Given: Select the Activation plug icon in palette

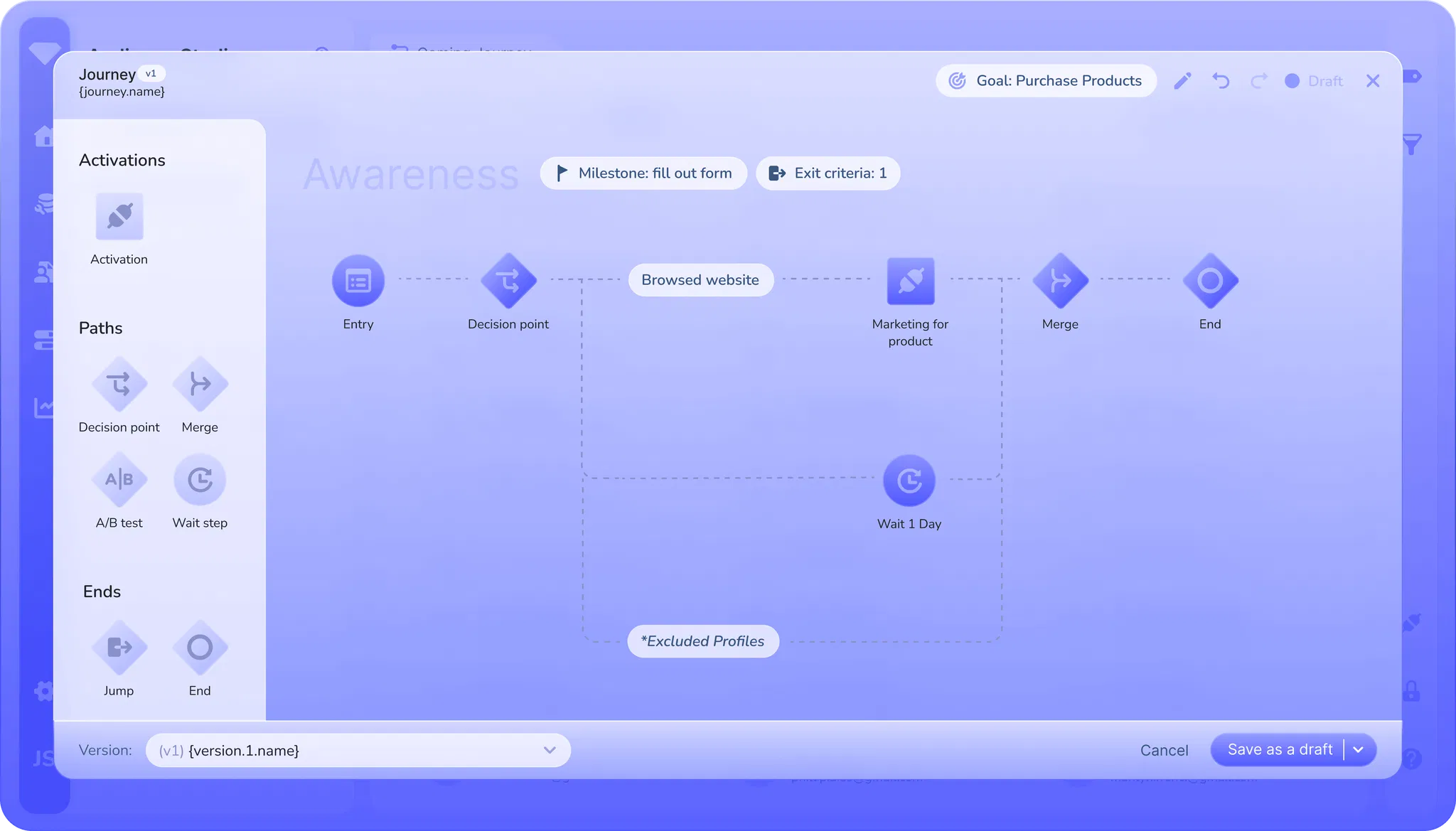Looking at the screenshot, I should [x=119, y=216].
